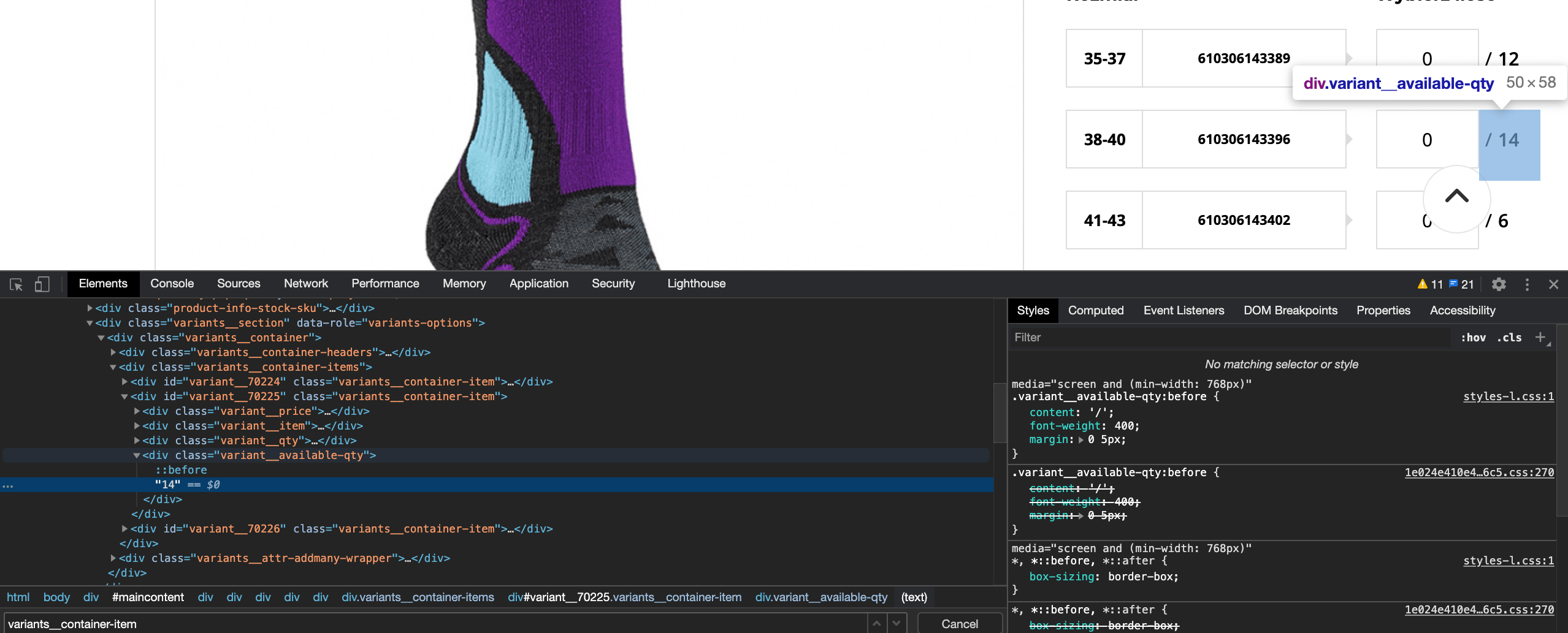Jump to previous search result arrow

[877, 624]
